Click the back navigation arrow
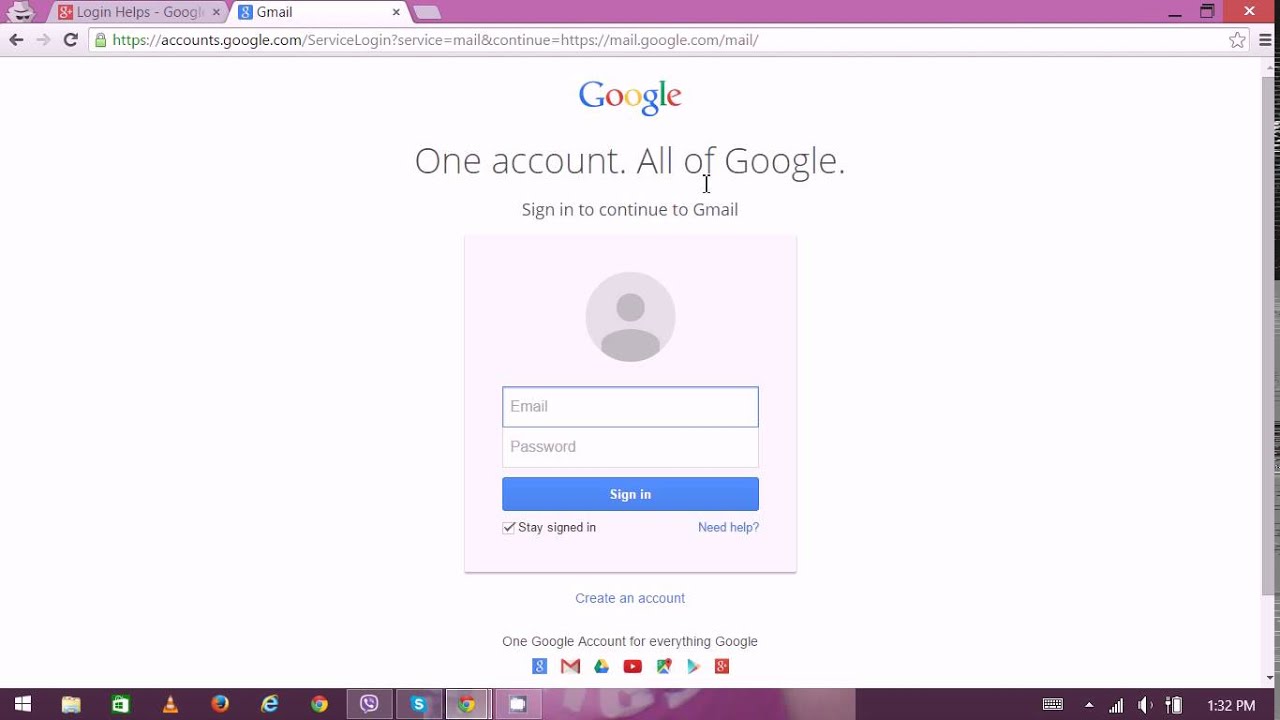This screenshot has height=720, width=1280. (16, 40)
